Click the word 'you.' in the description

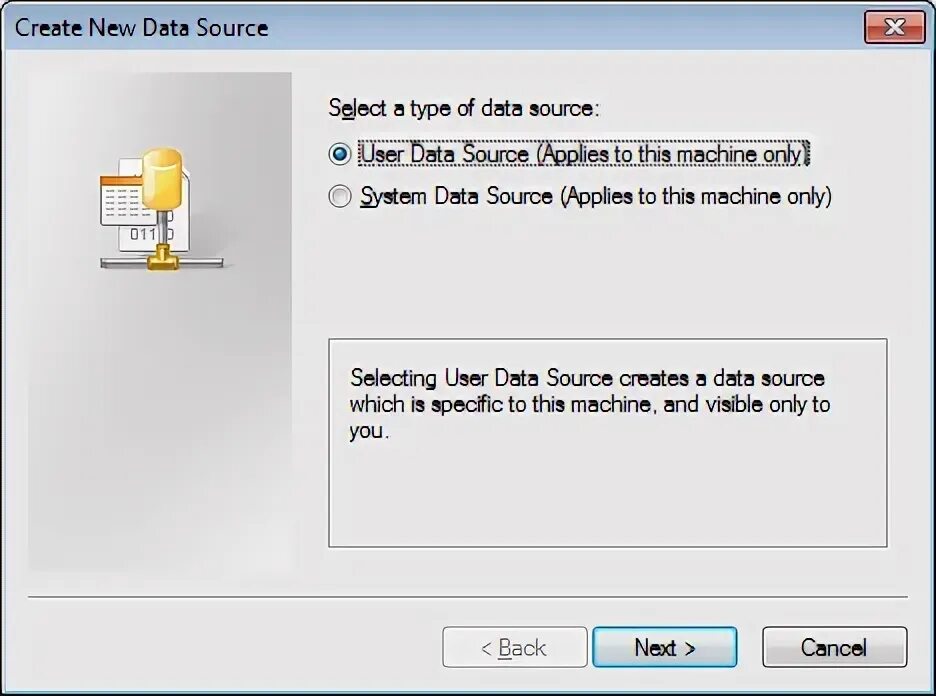click(367, 432)
